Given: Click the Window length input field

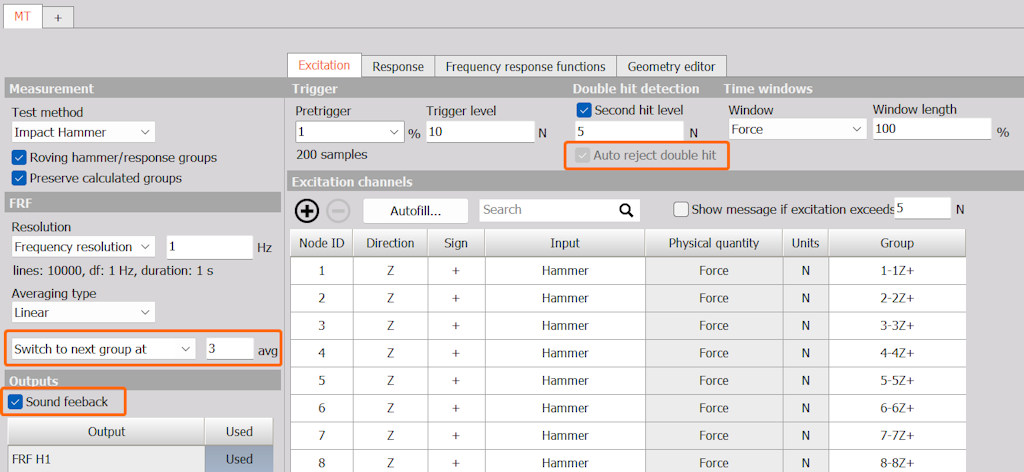Looking at the screenshot, I should 932,129.
